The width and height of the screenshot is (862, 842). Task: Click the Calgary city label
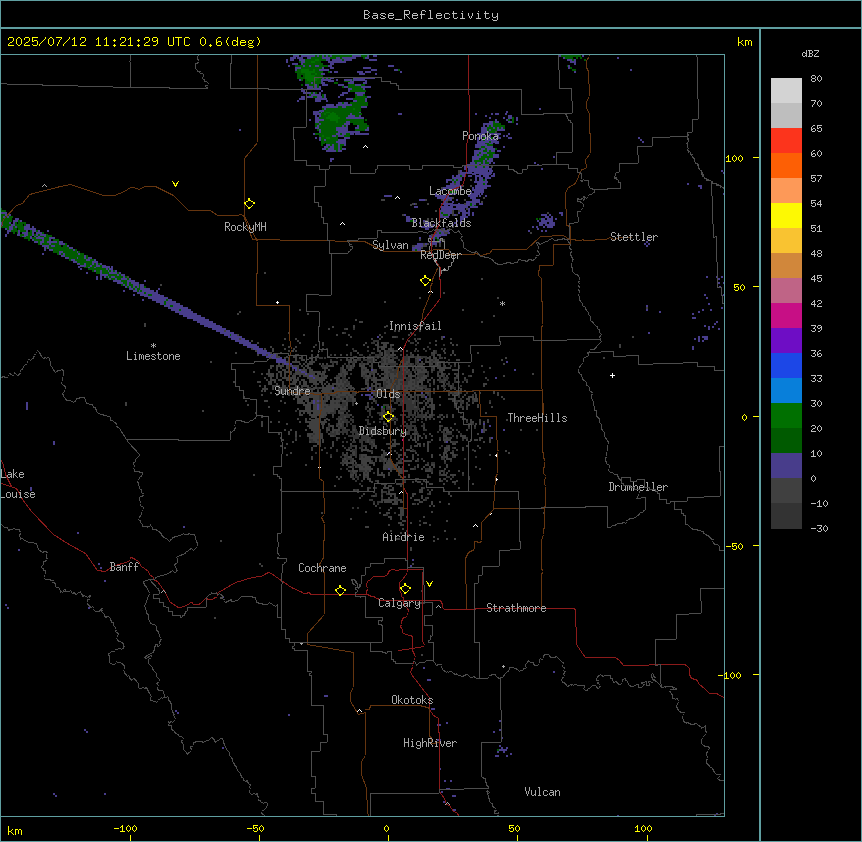click(399, 603)
